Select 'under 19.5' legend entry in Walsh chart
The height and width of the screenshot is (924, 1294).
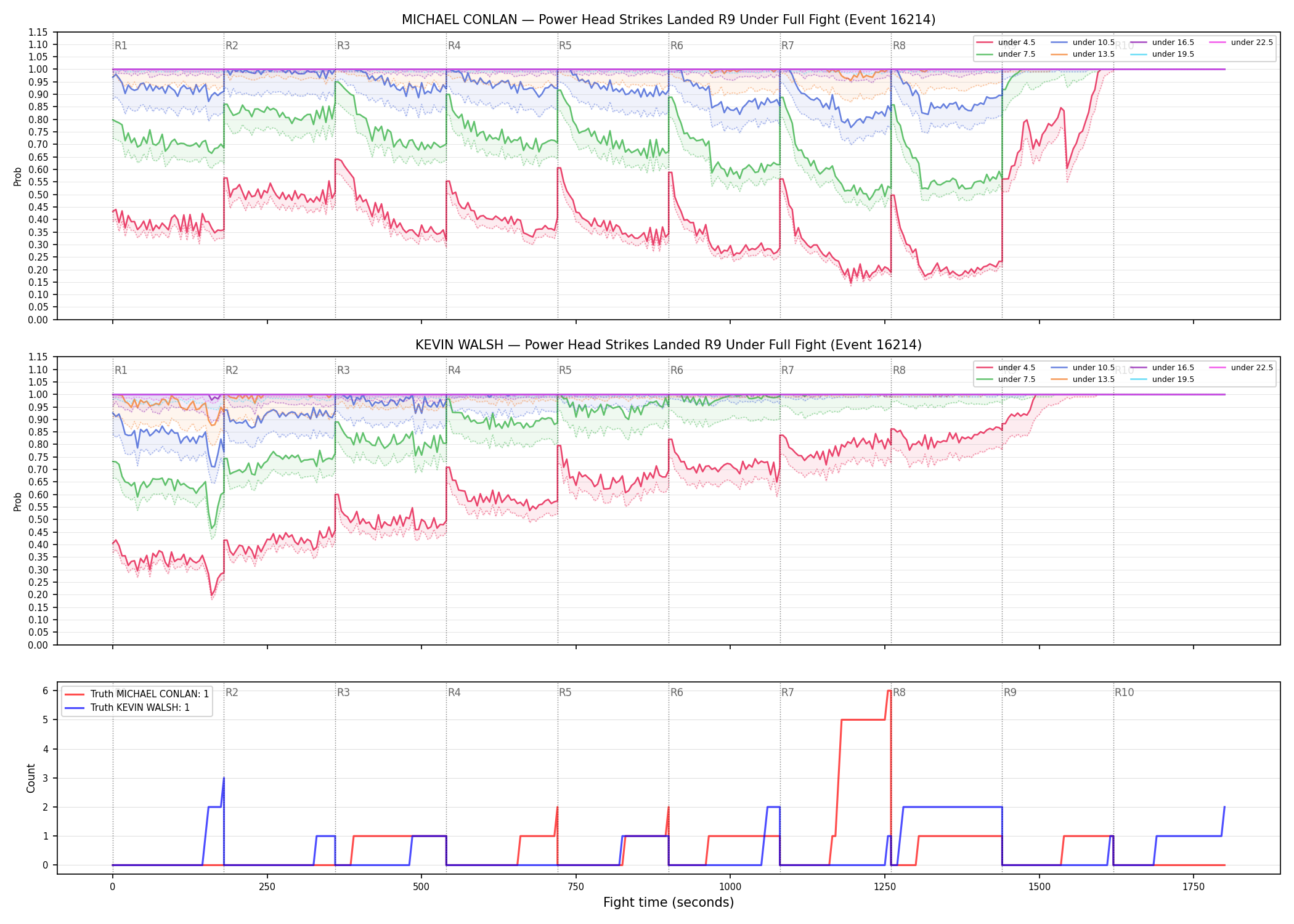1162,379
